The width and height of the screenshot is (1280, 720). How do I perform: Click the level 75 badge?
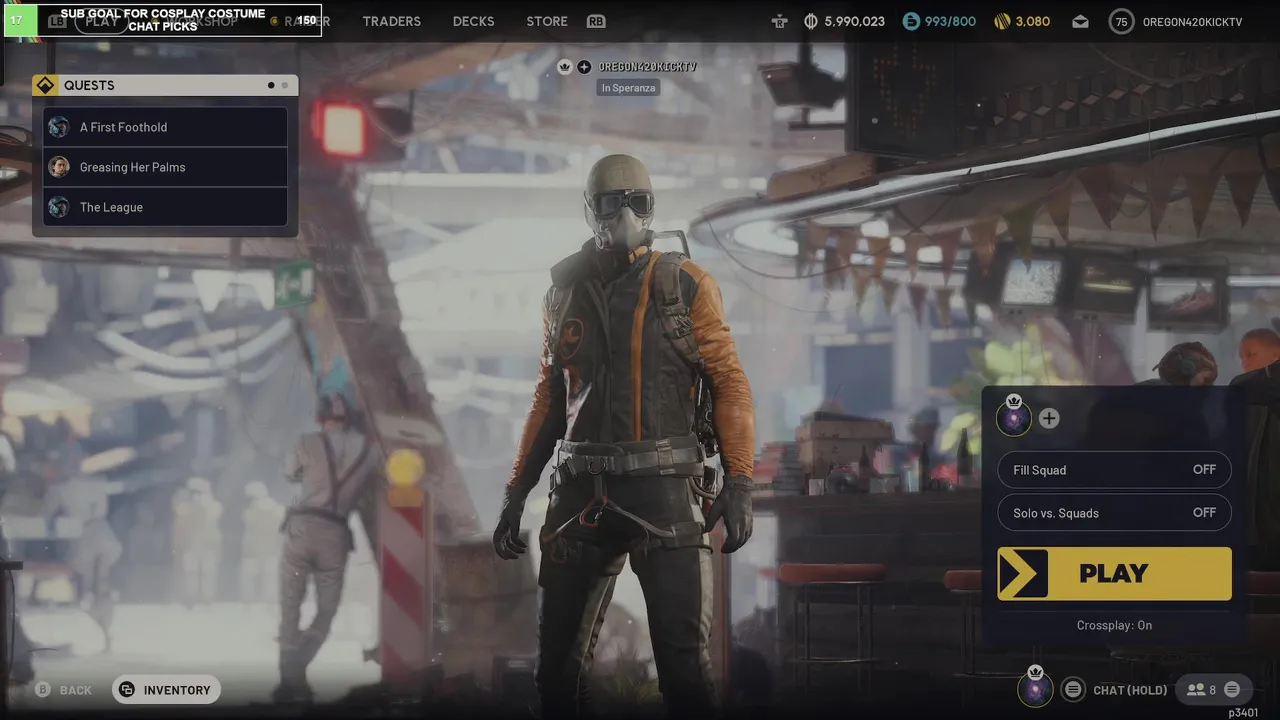point(1121,21)
